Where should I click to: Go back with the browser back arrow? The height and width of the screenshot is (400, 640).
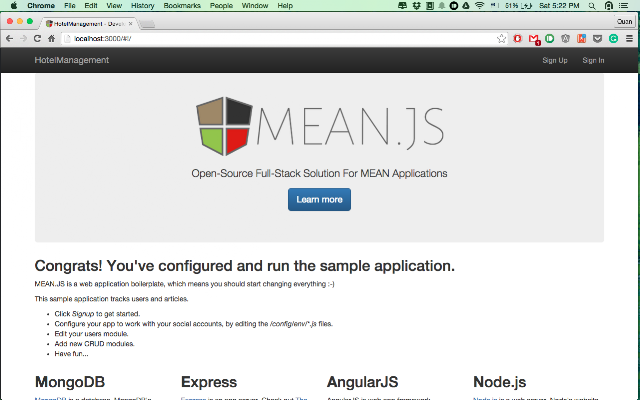click(x=9, y=38)
